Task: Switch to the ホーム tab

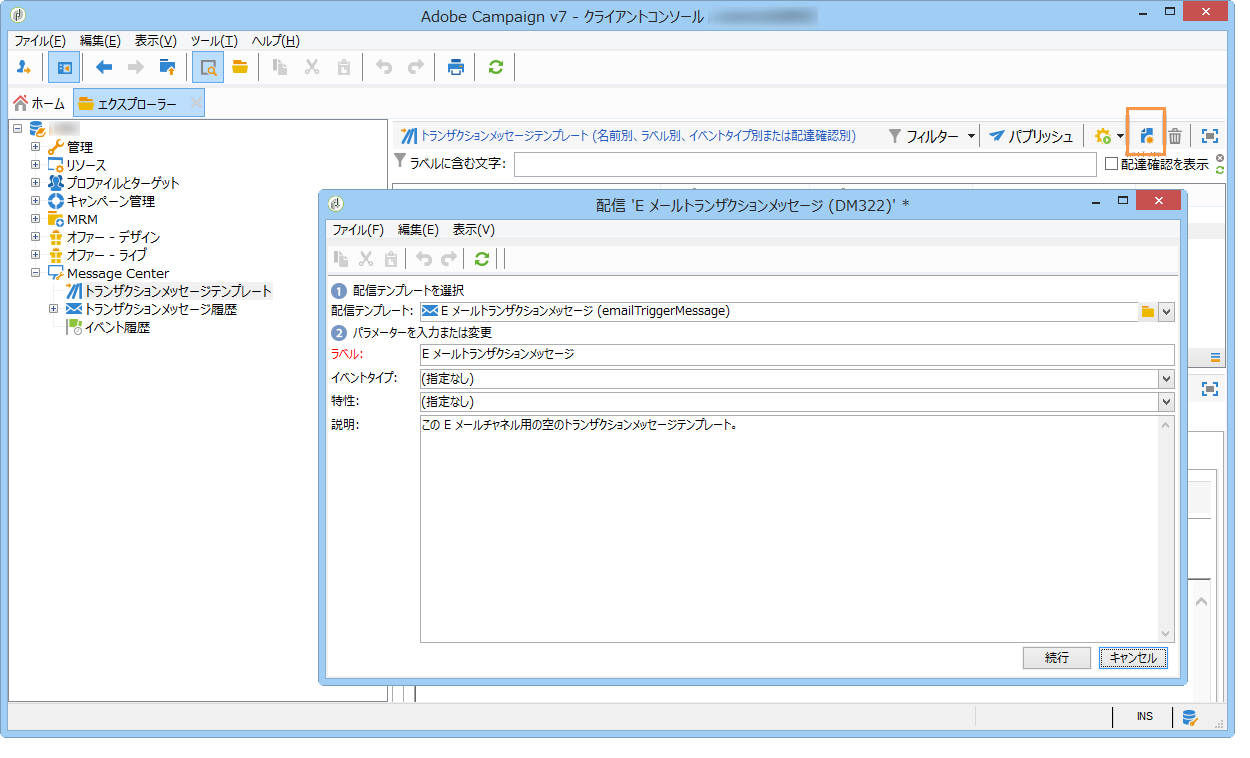Action: (39, 103)
